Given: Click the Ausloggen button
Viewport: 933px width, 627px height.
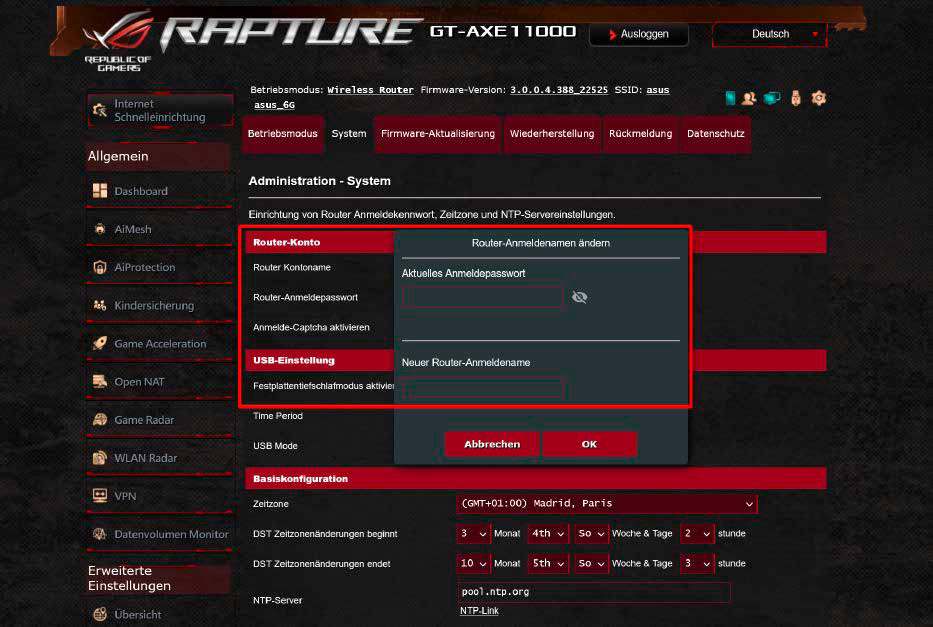Looking at the screenshot, I should tap(639, 34).
